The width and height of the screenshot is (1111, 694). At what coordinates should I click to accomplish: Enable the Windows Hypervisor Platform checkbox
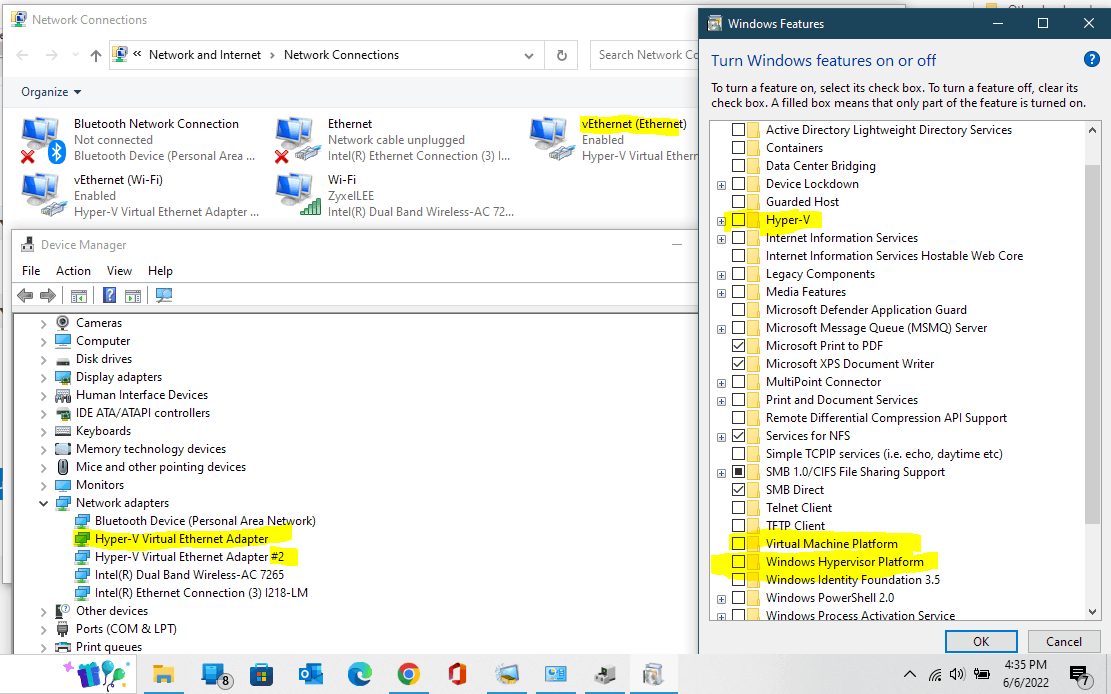pyautogui.click(x=738, y=561)
